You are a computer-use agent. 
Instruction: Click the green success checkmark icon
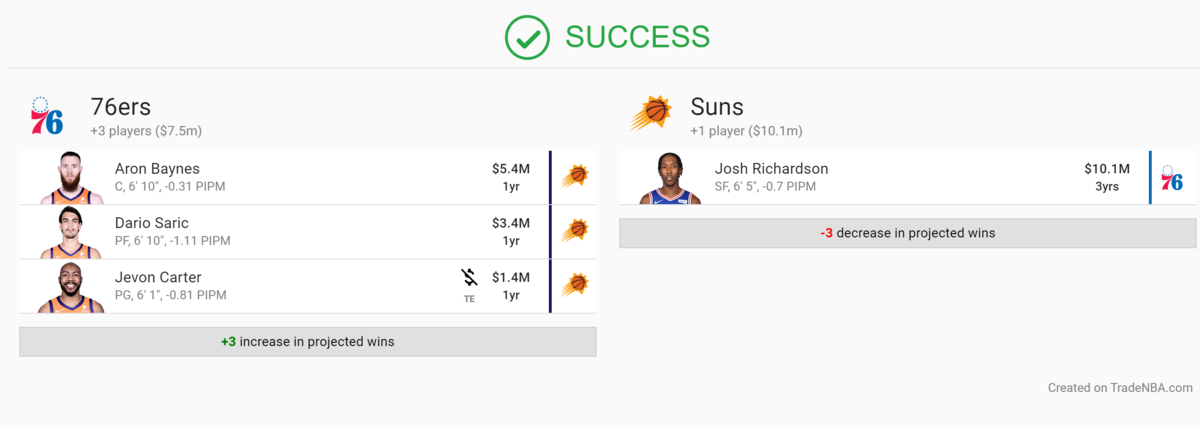pyautogui.click(x=529, y=37)
